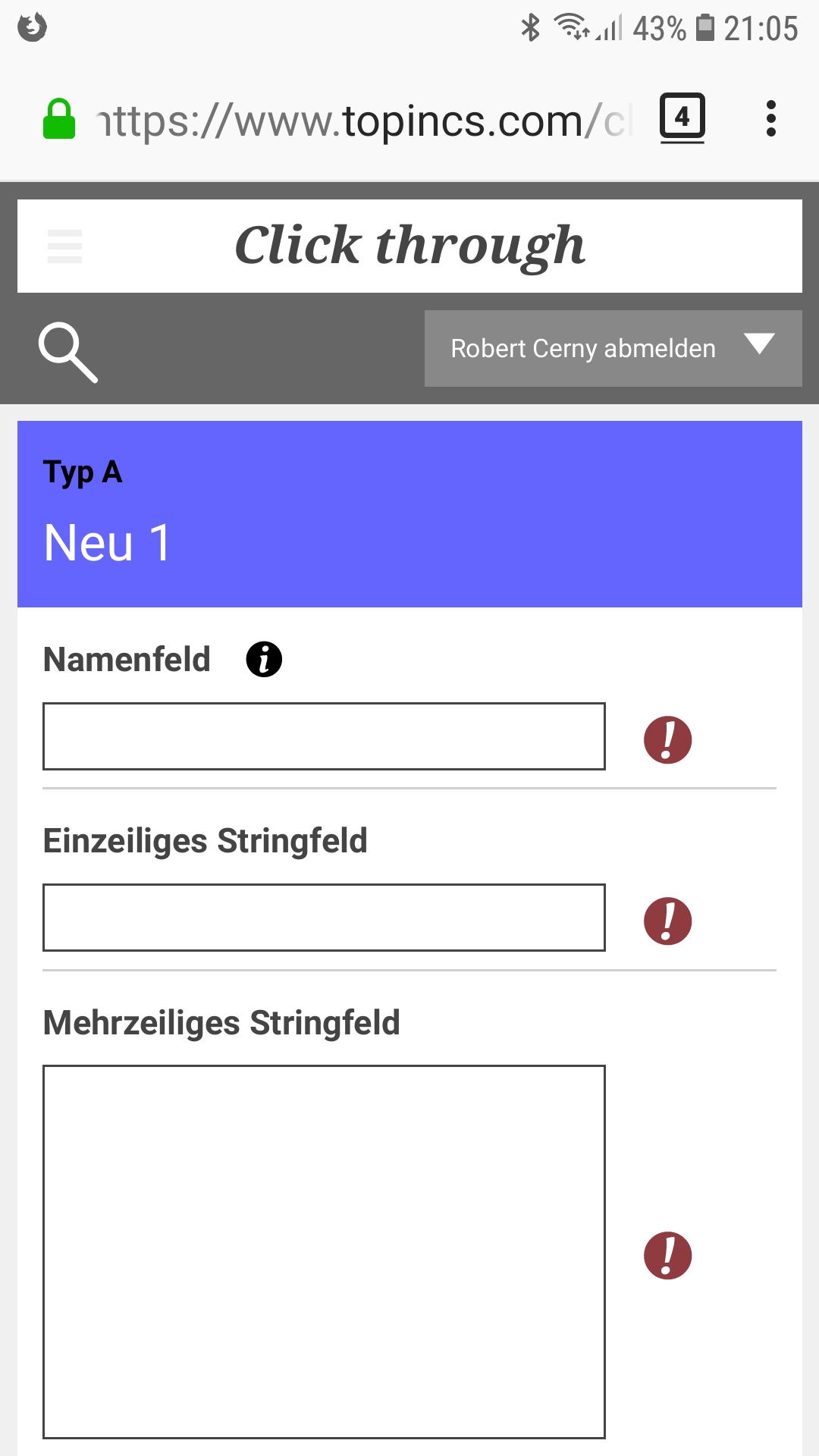Click error icon beside Einzeiliges Stringfeld input
Image resolution: width=819 pixels, height=1456 pixels.
point(667,921)
